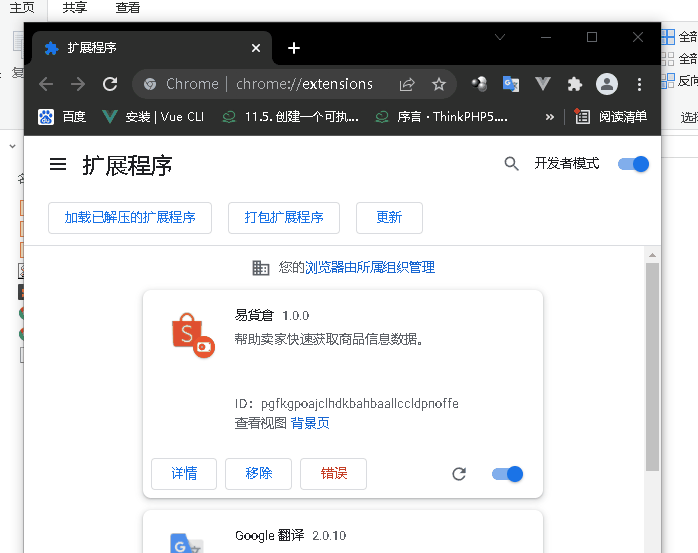Click the share page icon
Viewport: 698px width, 553px height.
[x=407, y=84]
